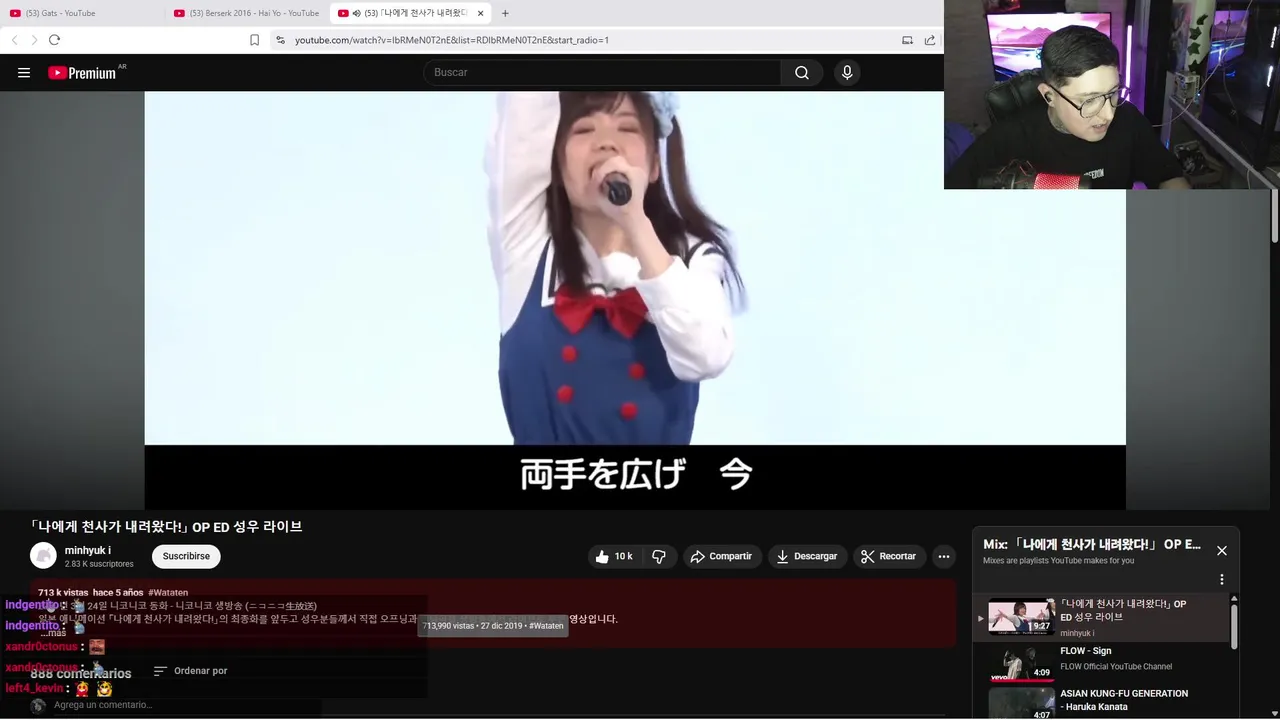
Task: Play FLOW - Sign from playlist
Action: [x=1100, y=661]
